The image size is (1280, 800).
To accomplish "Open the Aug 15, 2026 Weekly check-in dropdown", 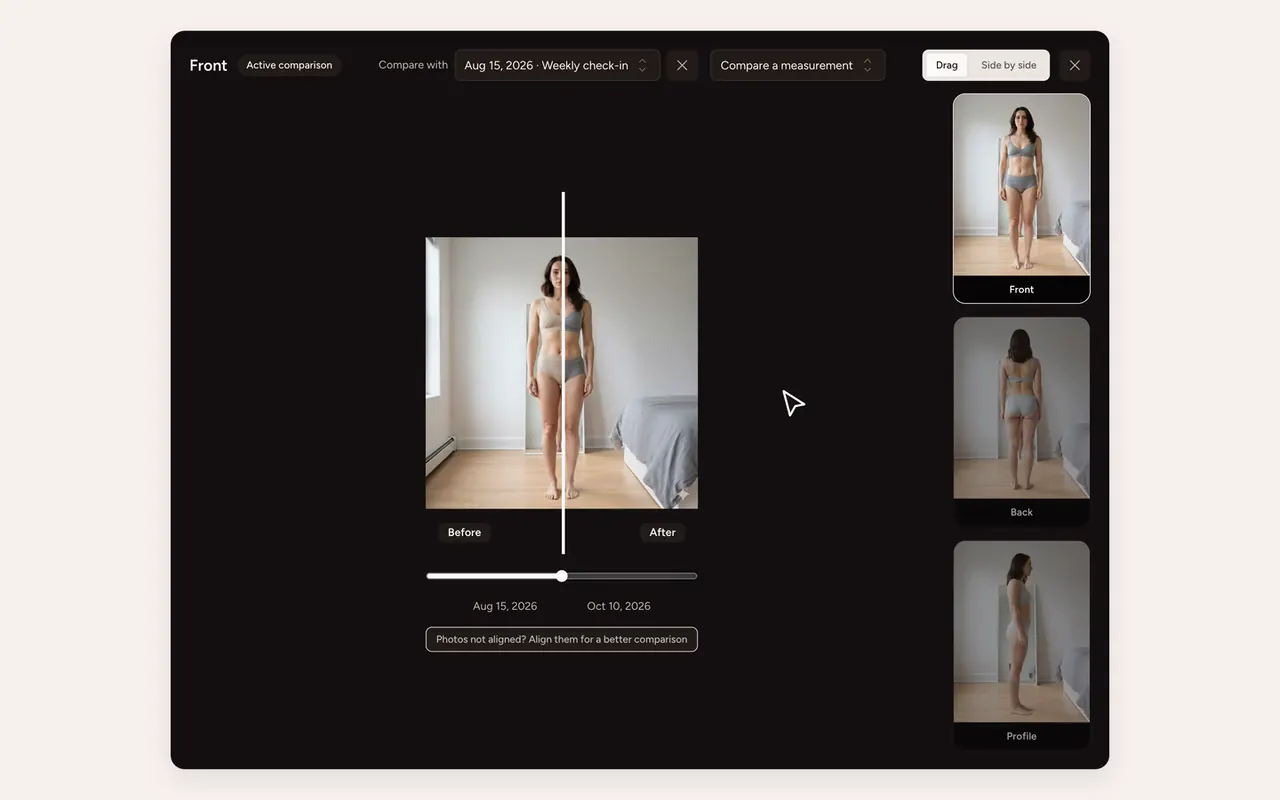I will coord(557,65).
